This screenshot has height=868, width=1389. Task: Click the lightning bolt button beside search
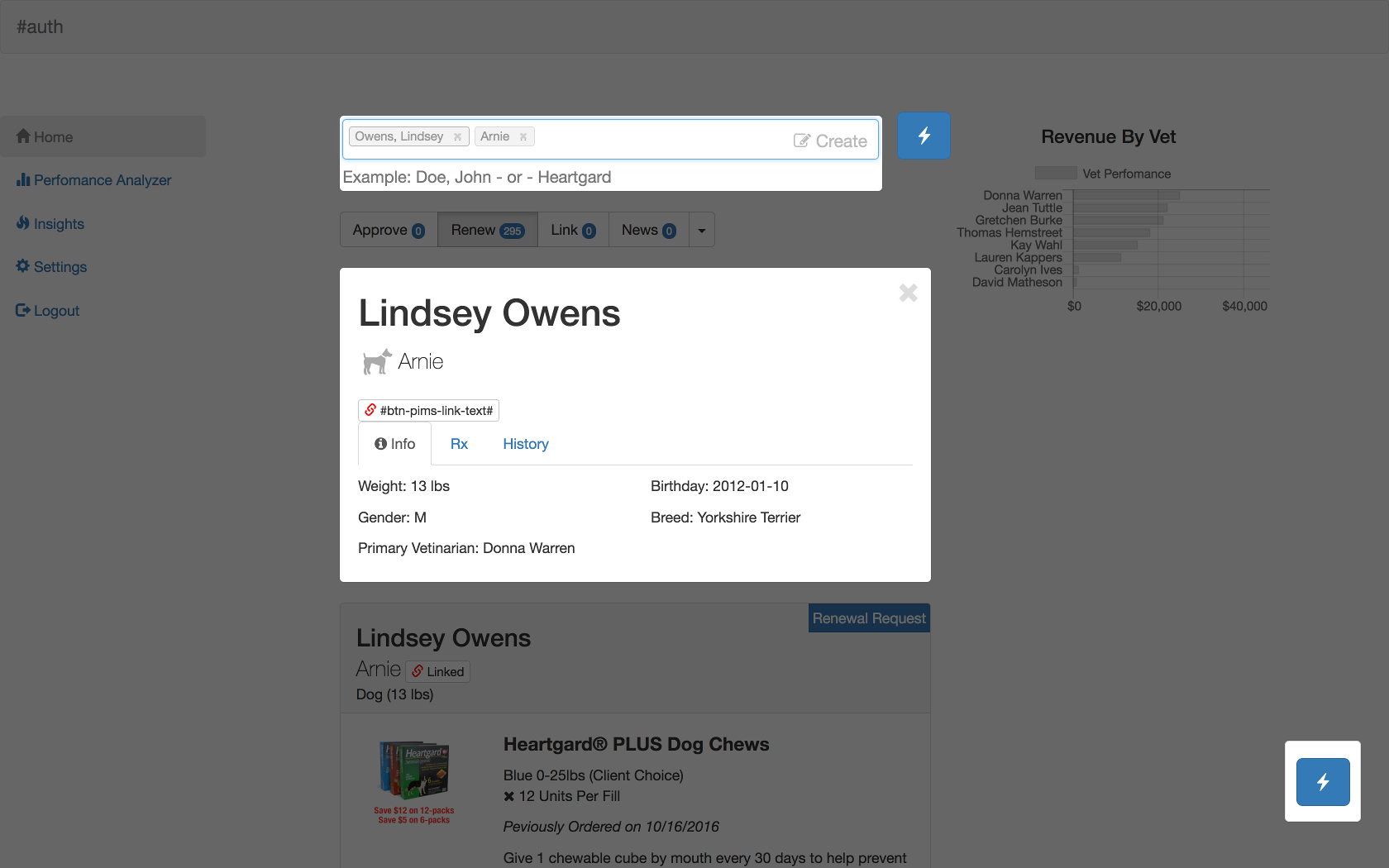[924, 136]
